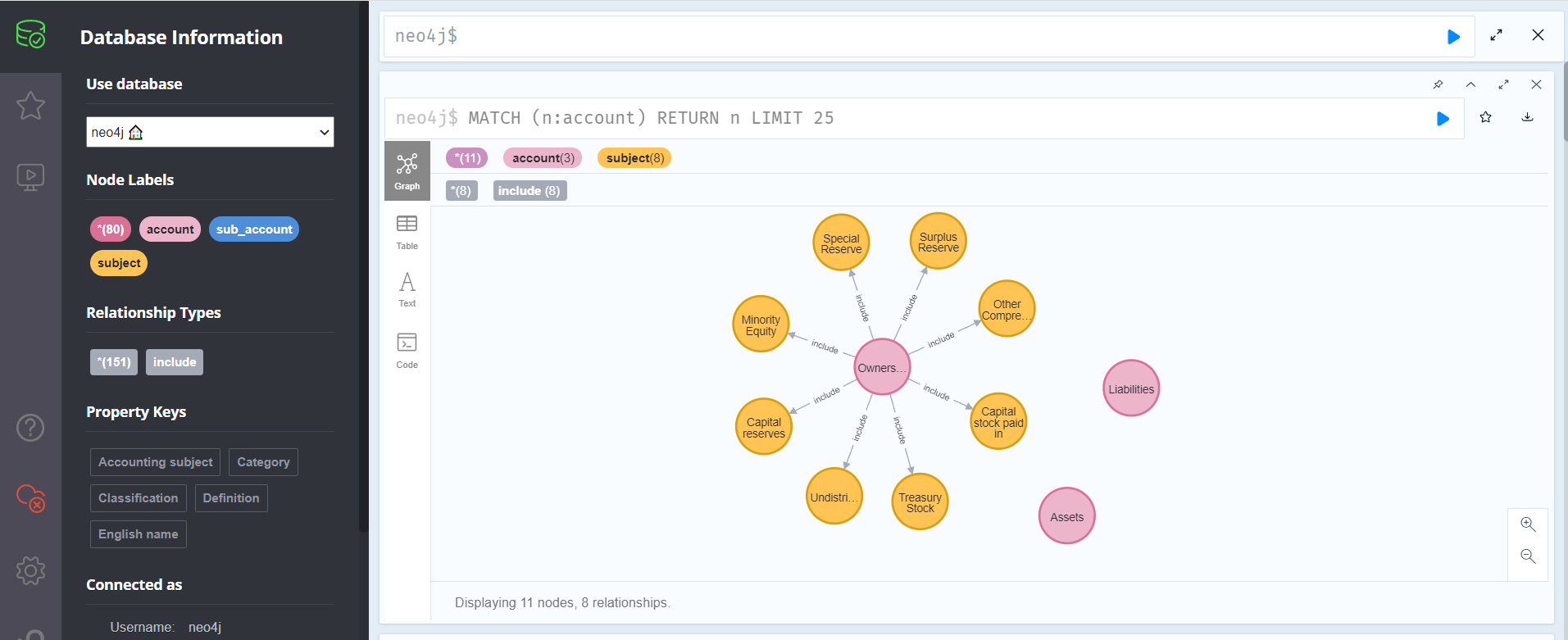Image resolution: width=1568 pixels, height=640 pixels.
Task: Select the Undistri... node
Action: click(834, 497)
